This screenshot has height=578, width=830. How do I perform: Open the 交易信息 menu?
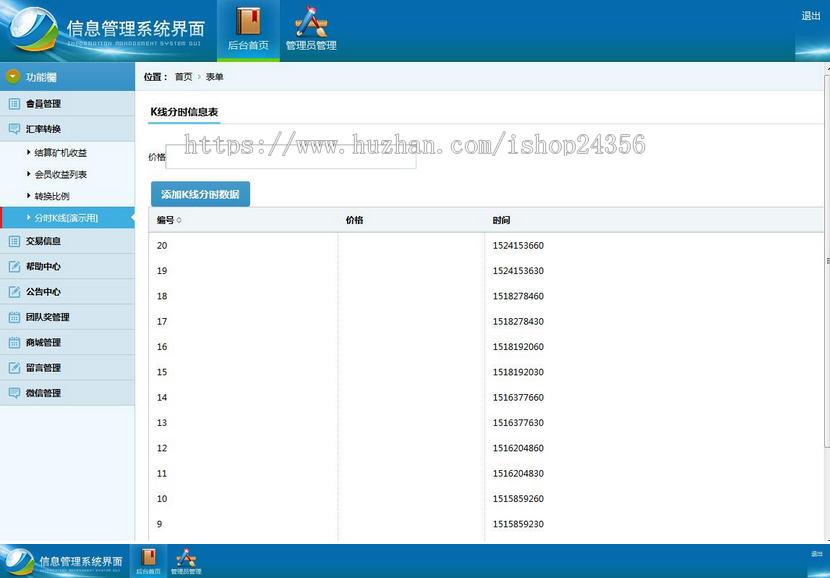tap(67, 241)
